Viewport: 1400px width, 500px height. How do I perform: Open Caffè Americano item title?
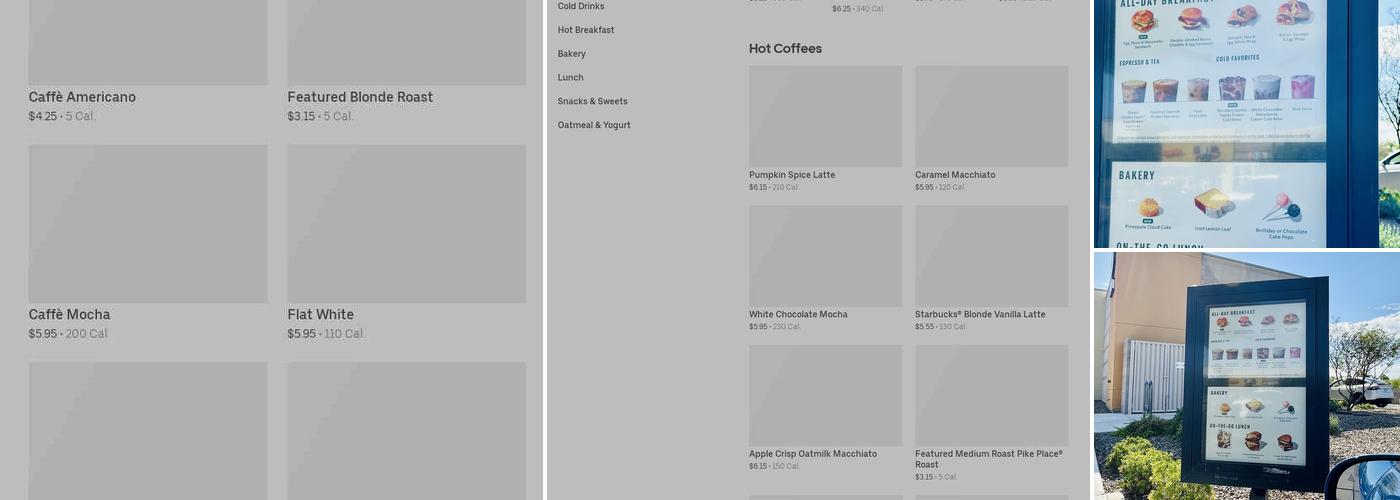[x=82, y=97]
